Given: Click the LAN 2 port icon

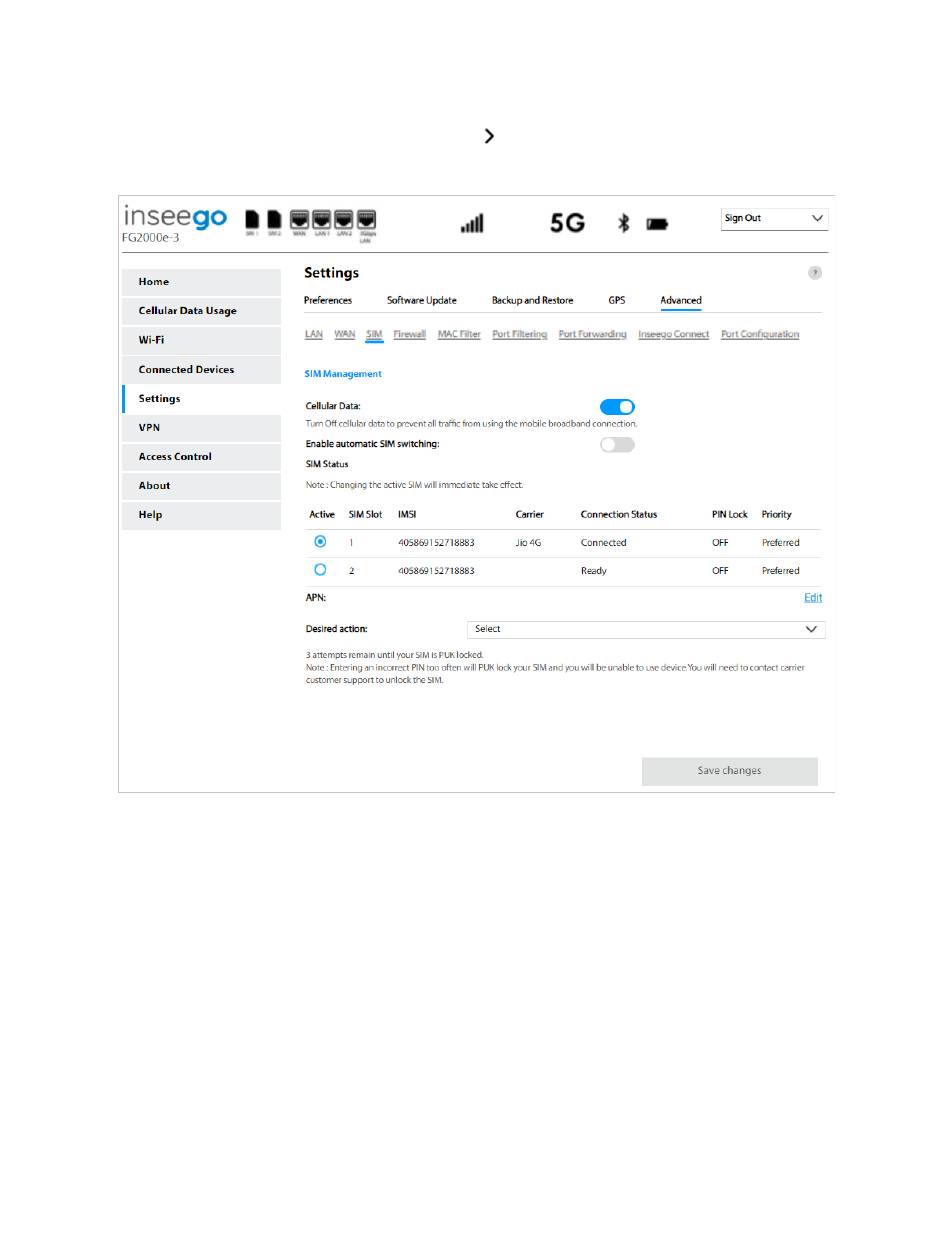Looking at the screenshot, I should tap(344, 219).
